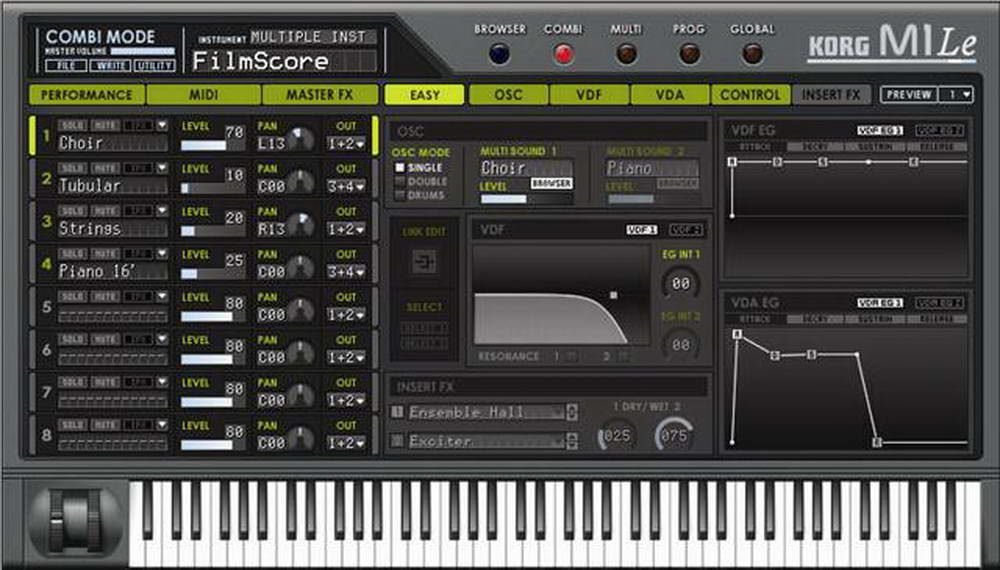Click VDA EG release point handle
Image resolution: width=1000 pixels, height=570 pixels.
(x=877, y=442)
